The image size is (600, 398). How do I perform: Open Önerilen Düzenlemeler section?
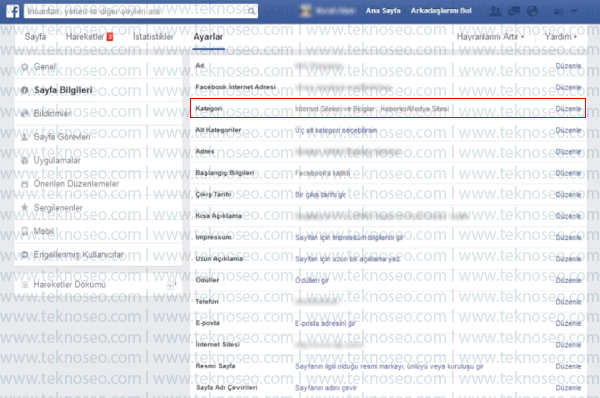[98, 184]
